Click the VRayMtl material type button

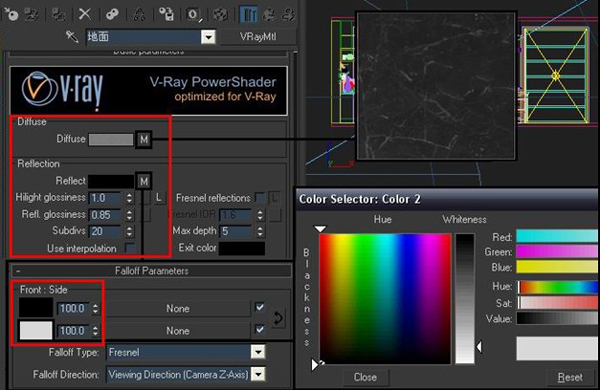pos(258,37)
